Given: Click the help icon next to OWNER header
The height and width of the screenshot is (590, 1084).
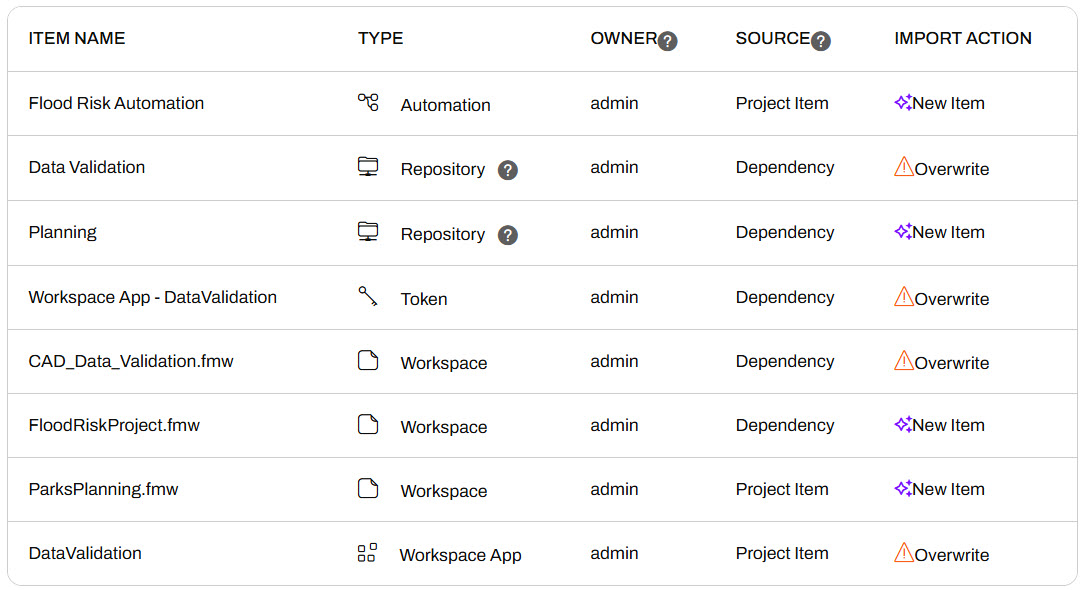Looking at the screenshot, I should [668, 41].
